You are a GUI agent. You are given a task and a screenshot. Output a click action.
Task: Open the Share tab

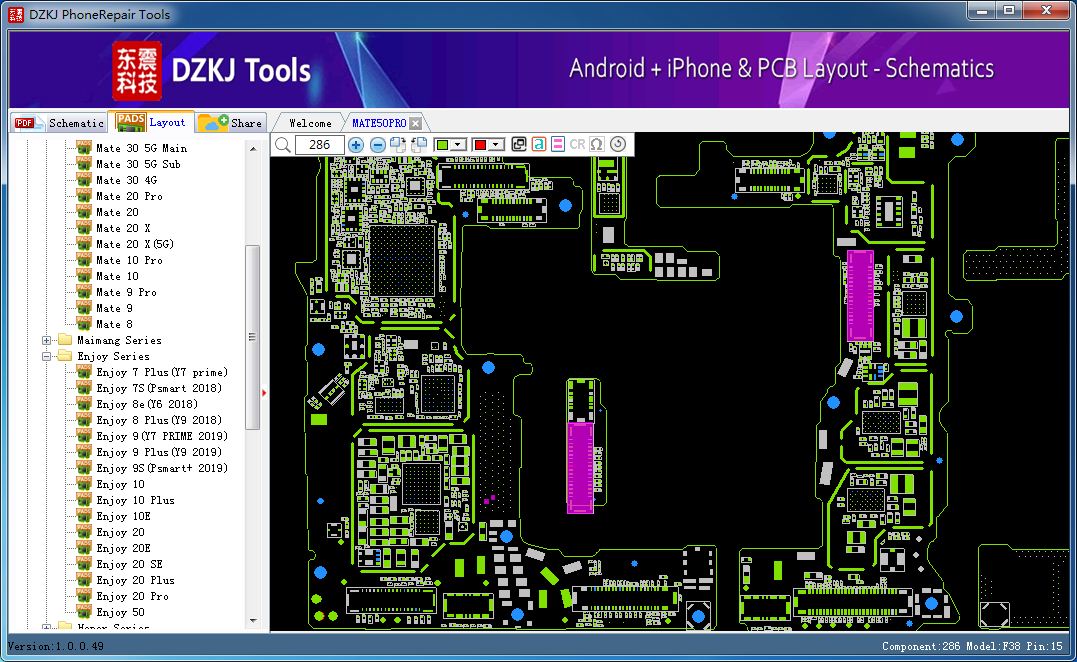pos(231,123)
